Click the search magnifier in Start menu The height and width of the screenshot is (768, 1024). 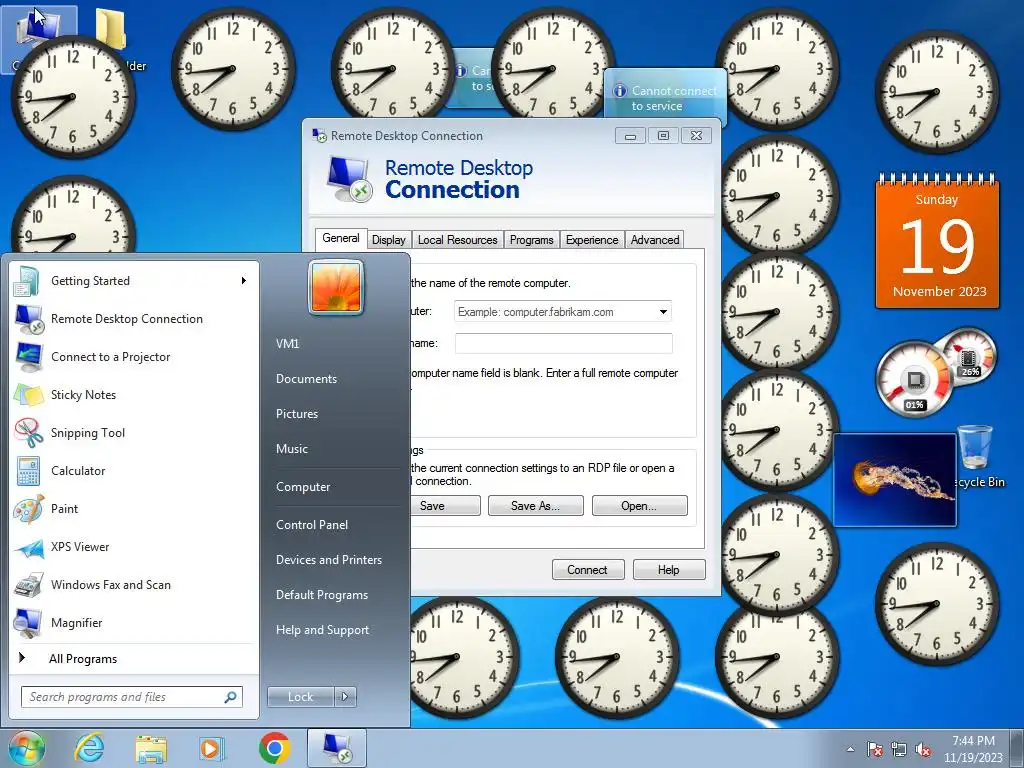click(x=231, y=697)
